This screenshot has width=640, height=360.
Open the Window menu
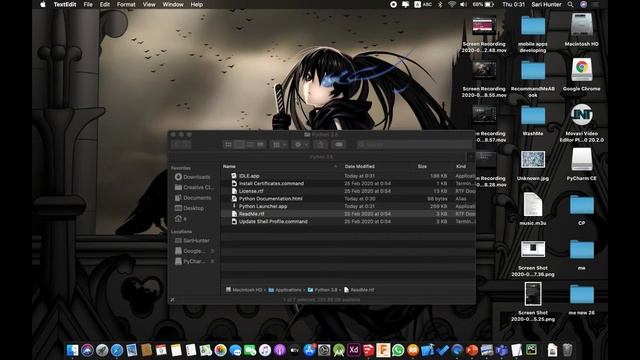click(x=173, y=4)
